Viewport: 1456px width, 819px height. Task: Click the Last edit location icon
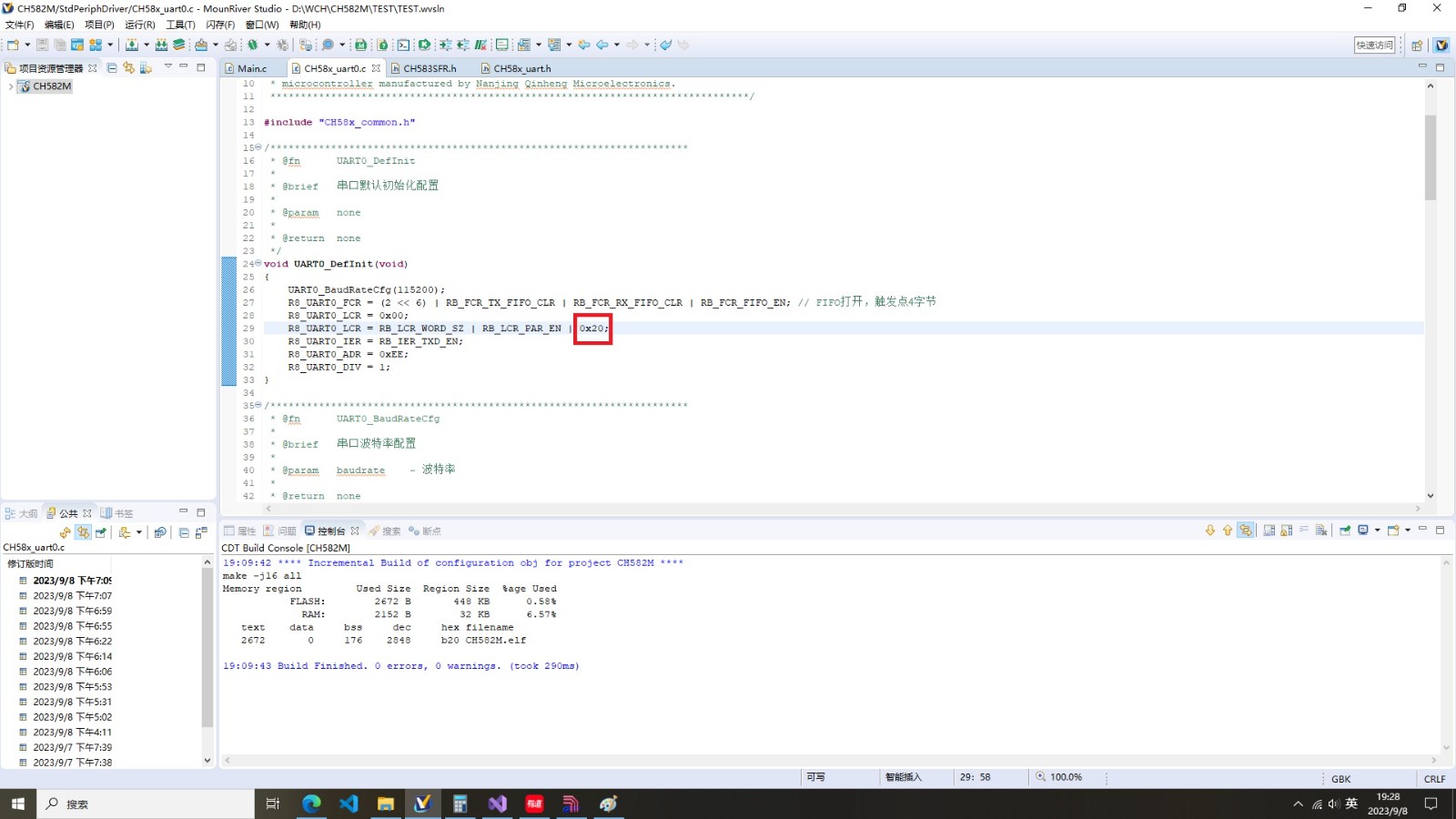(584, 45)
